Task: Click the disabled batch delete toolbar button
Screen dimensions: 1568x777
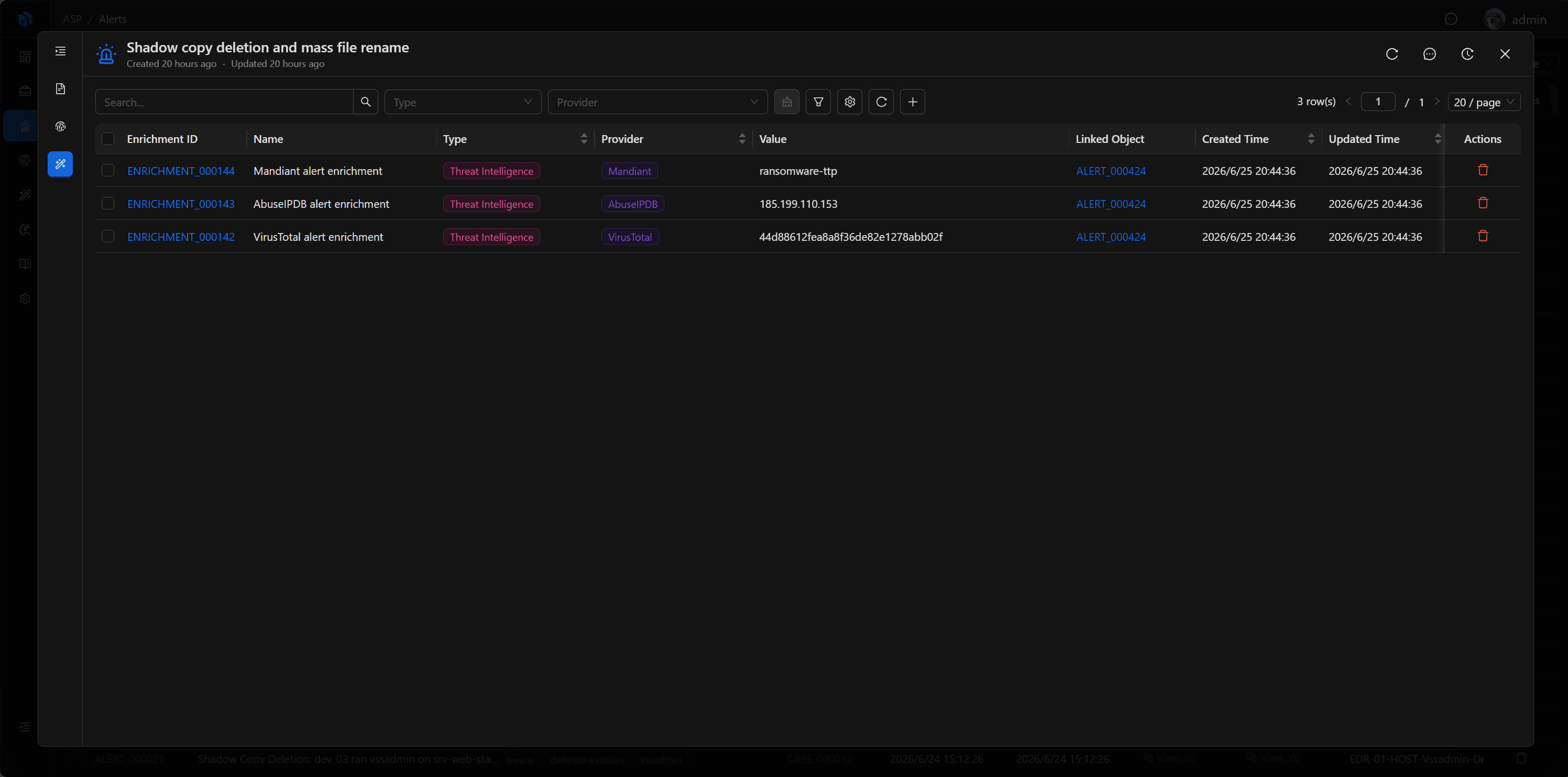Action: pyautogui.click(x=787, y=102)
